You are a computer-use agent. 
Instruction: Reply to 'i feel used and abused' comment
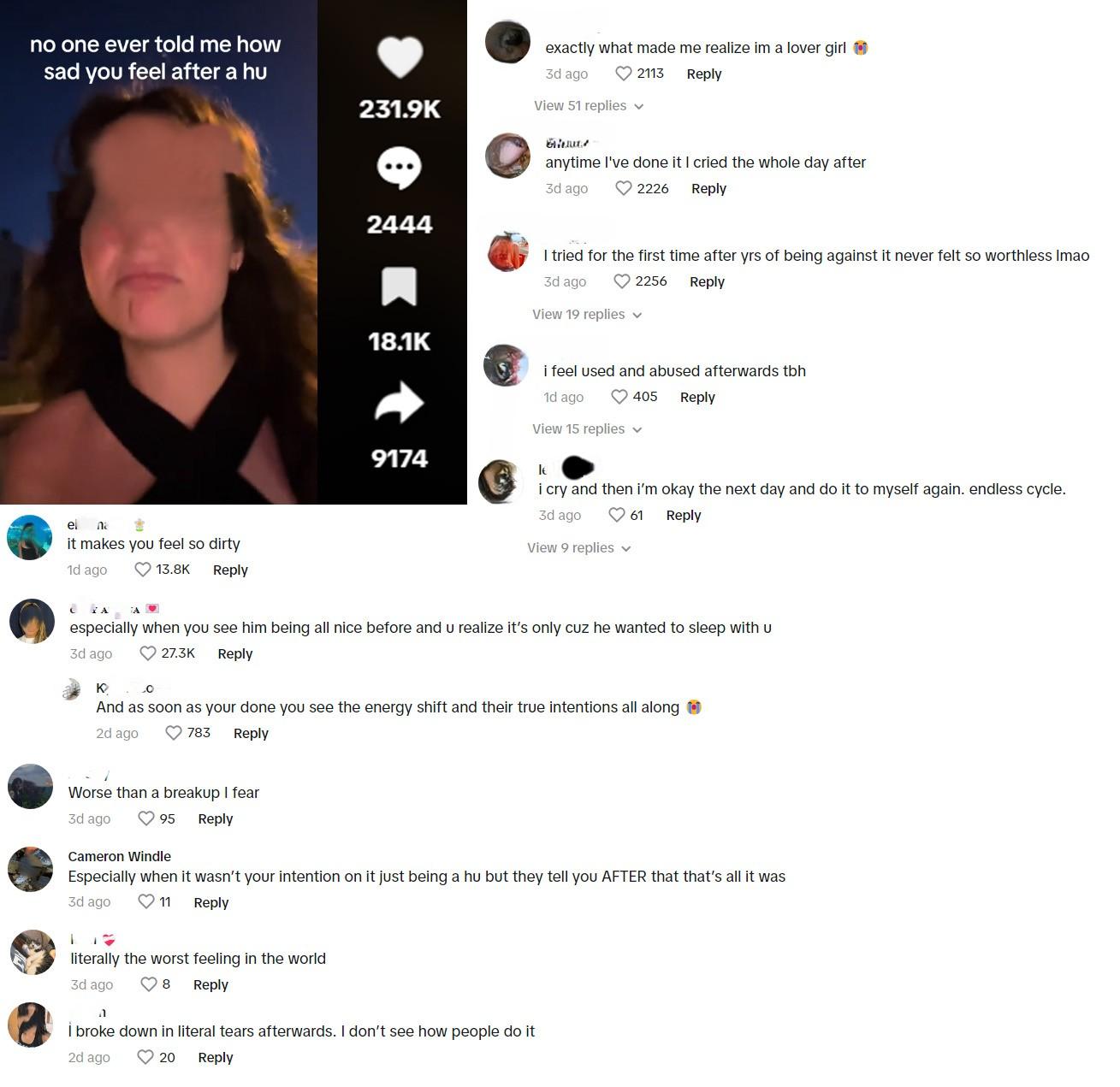[x=697, y=397]
